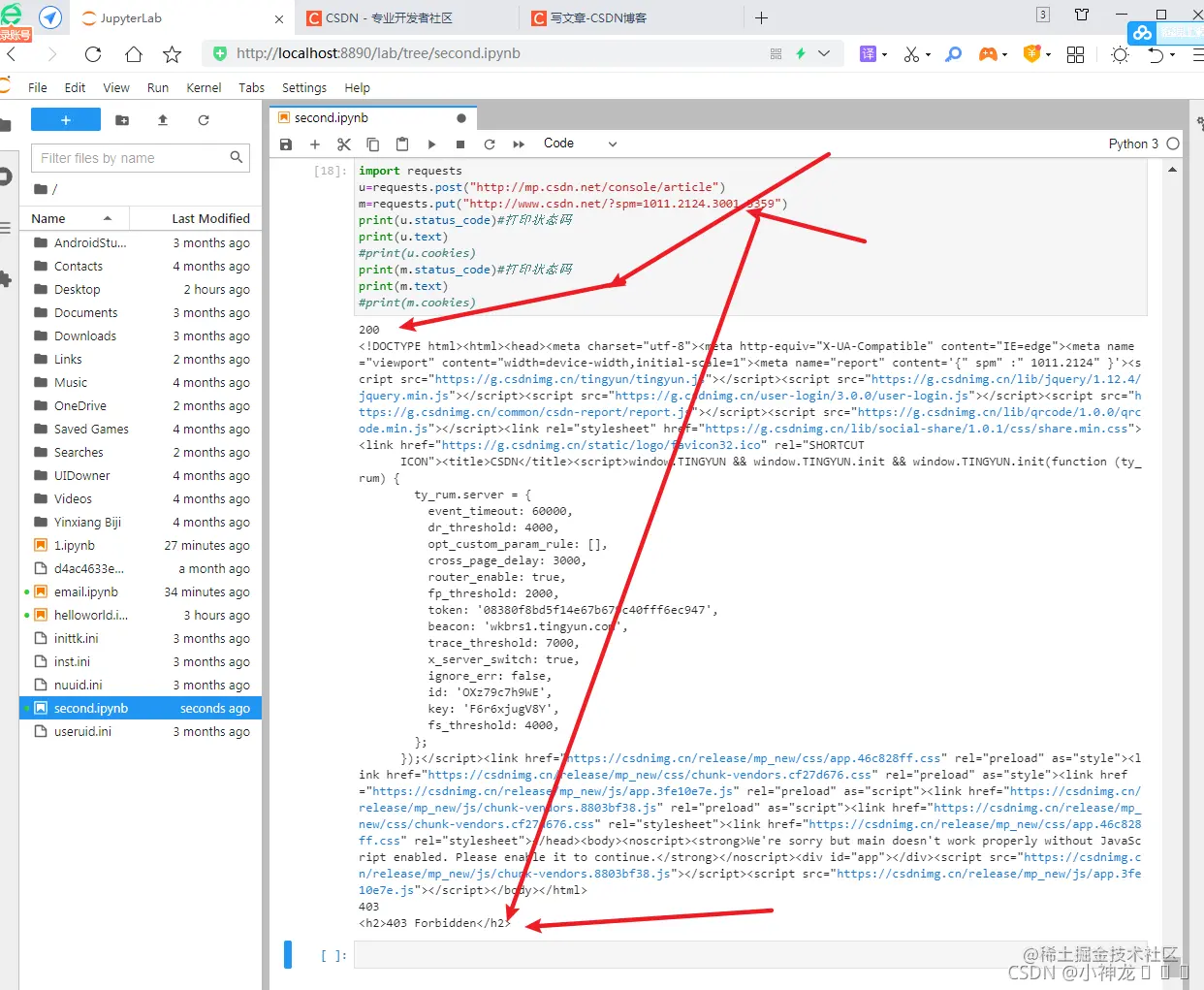The height and width of the screenshot is (990, 1204).
Task: Refresh the file list
Action: [204, 120]
